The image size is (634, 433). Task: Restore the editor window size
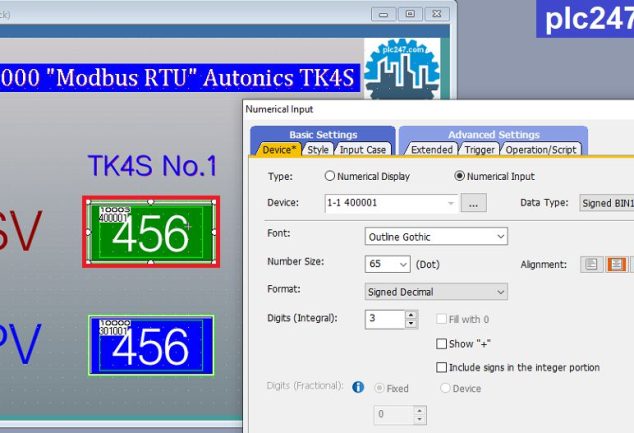point(410,14)
